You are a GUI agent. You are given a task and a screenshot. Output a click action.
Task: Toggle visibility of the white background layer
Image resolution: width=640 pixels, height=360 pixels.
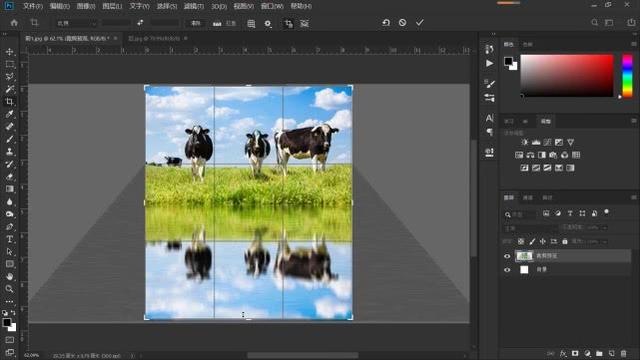pyautogui.click(x=507, y=270)
